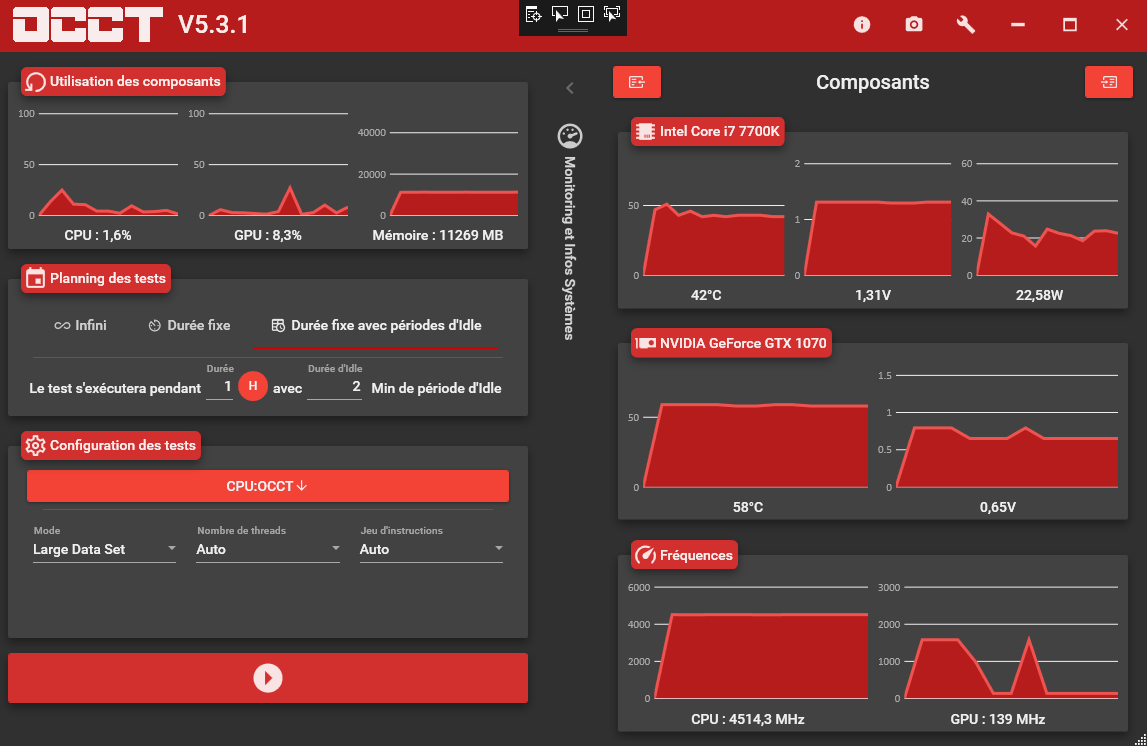1147x746 pixels.
Task: Select Durée fixe avec périodes d'Idle
Action: pyautogui.click(x=376, y=325)
